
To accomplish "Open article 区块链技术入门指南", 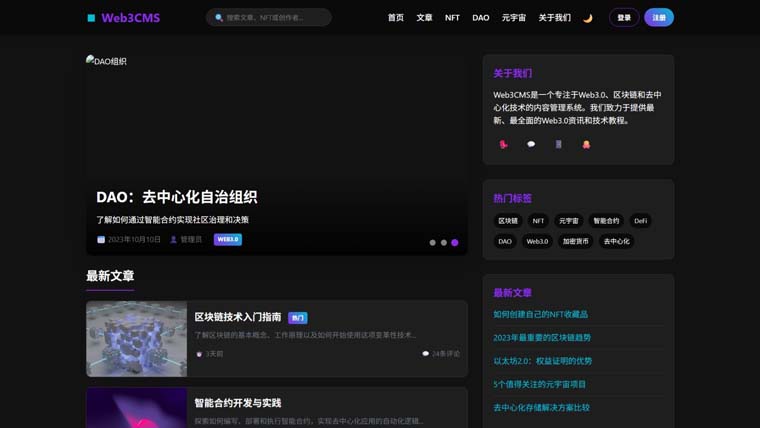I will (238, 317).
